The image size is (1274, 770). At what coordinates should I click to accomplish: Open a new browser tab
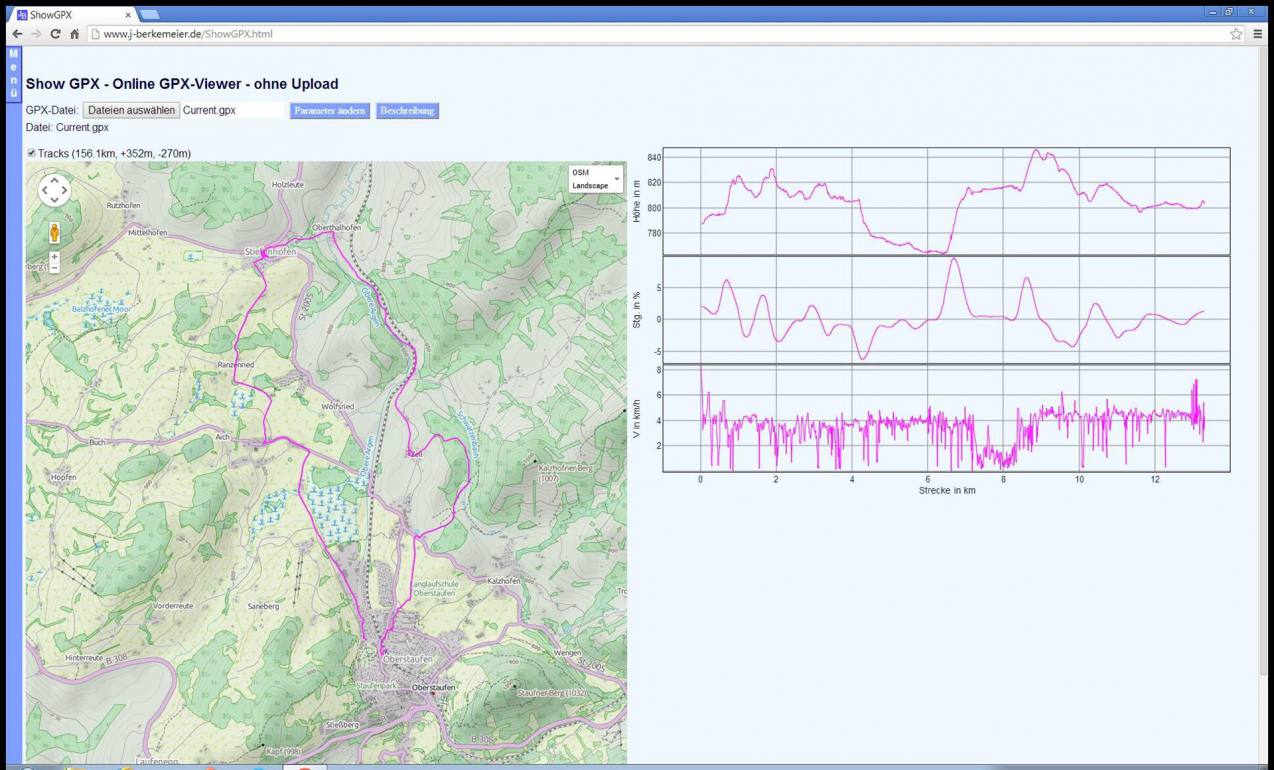tap(149, 15)
